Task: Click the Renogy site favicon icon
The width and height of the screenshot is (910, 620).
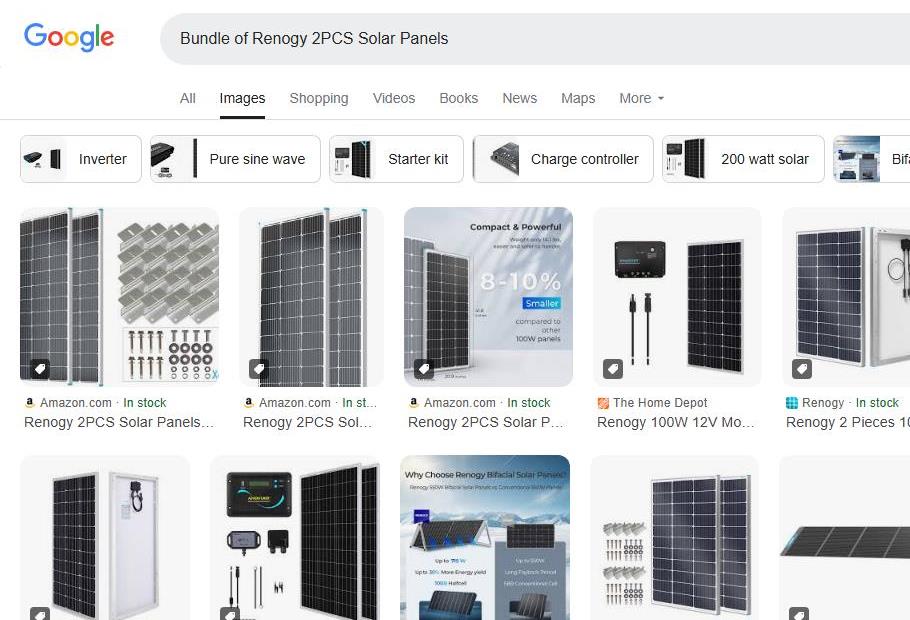Action: (x=792, y=403)
